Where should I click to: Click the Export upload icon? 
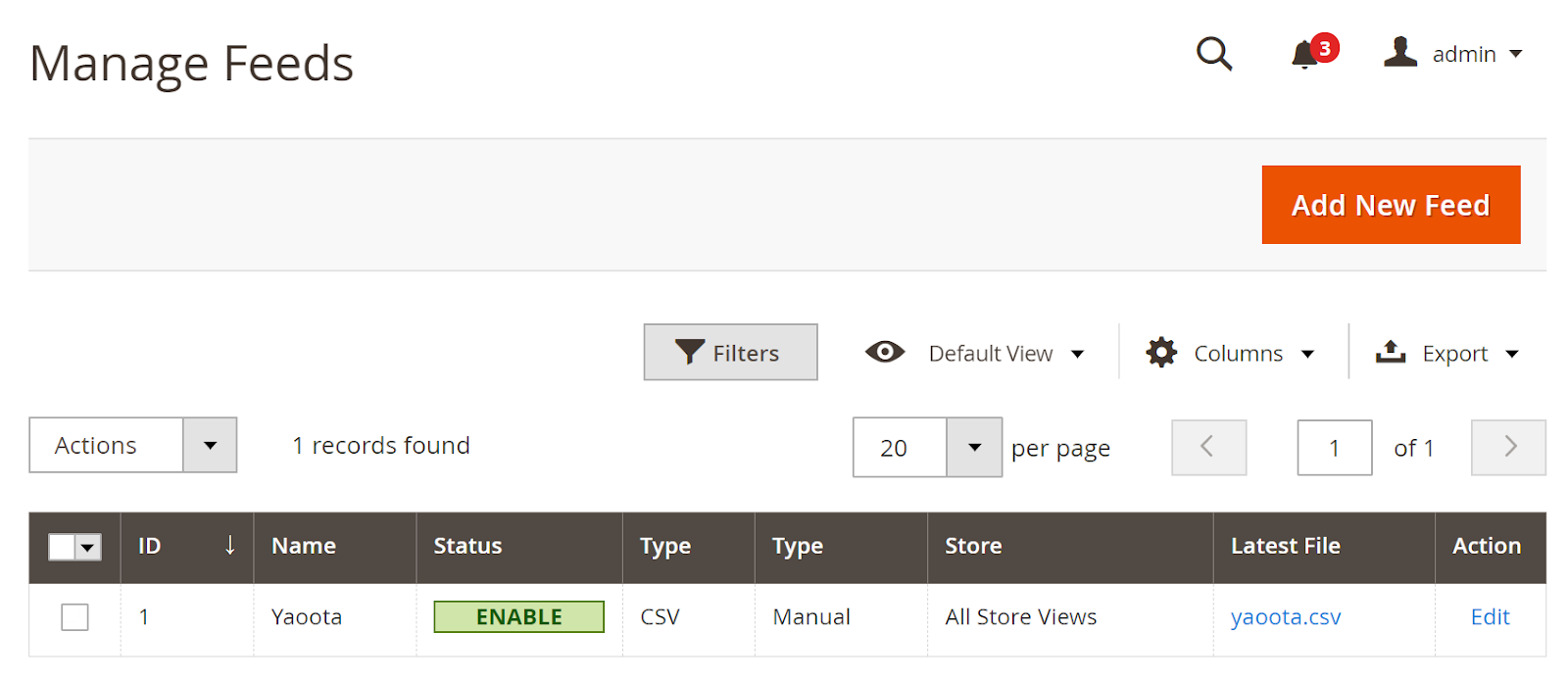tap(1391, 352)
